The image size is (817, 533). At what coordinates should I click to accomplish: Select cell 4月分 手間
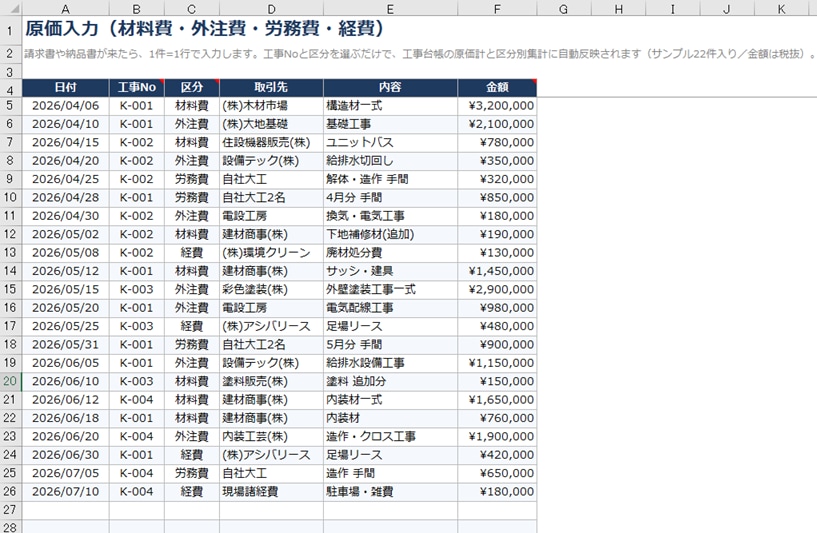click(390, 197)
